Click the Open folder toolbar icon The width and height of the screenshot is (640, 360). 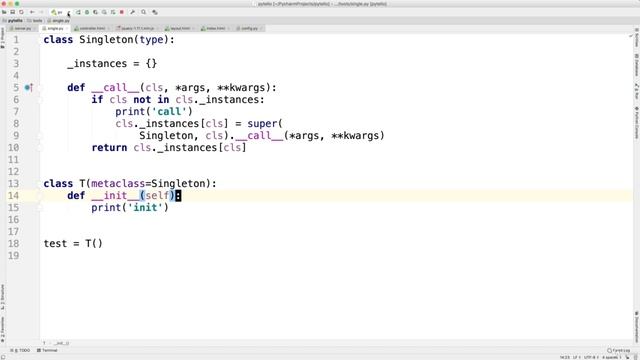[4, 12]
